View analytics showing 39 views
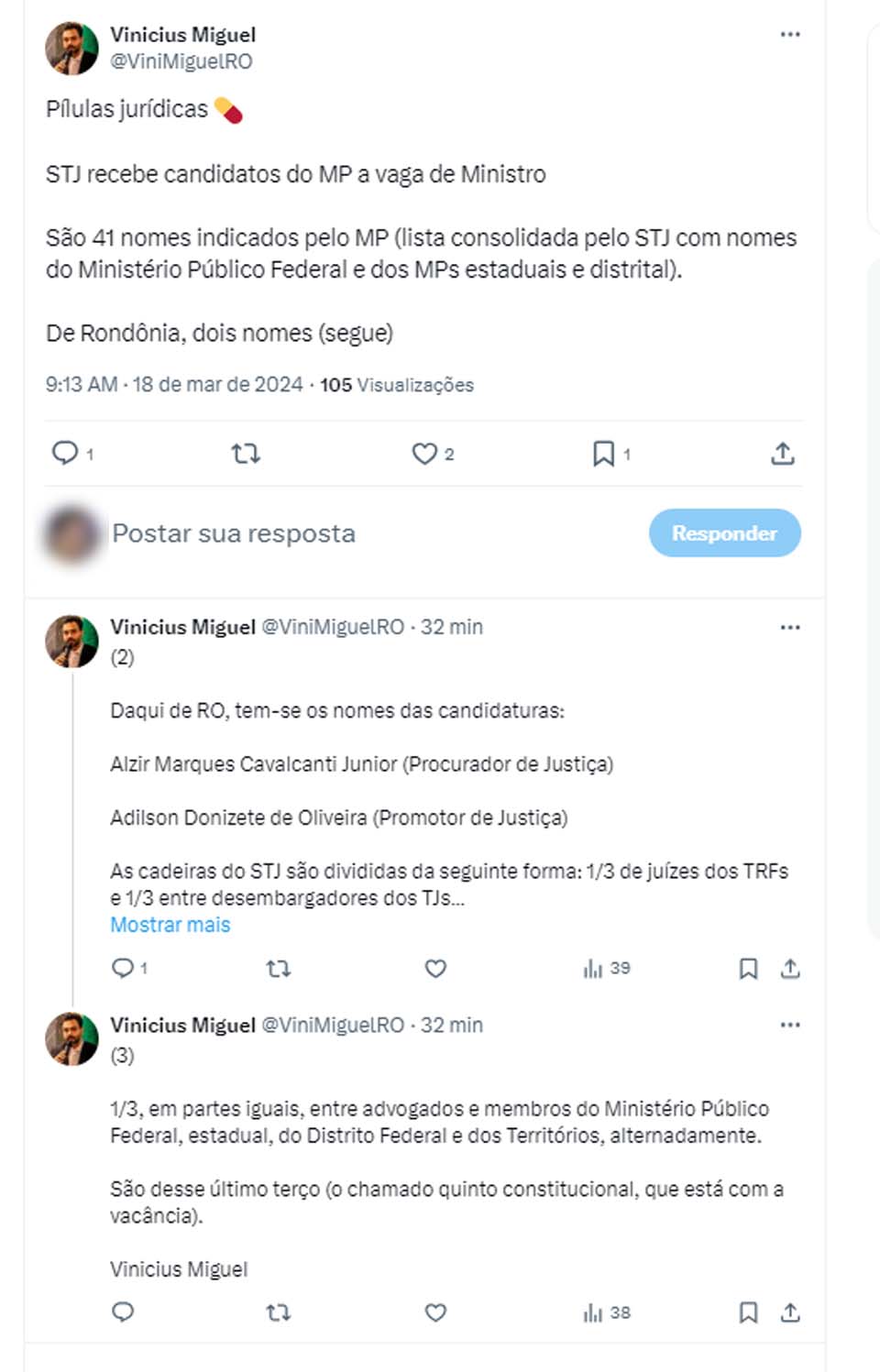 606,968
